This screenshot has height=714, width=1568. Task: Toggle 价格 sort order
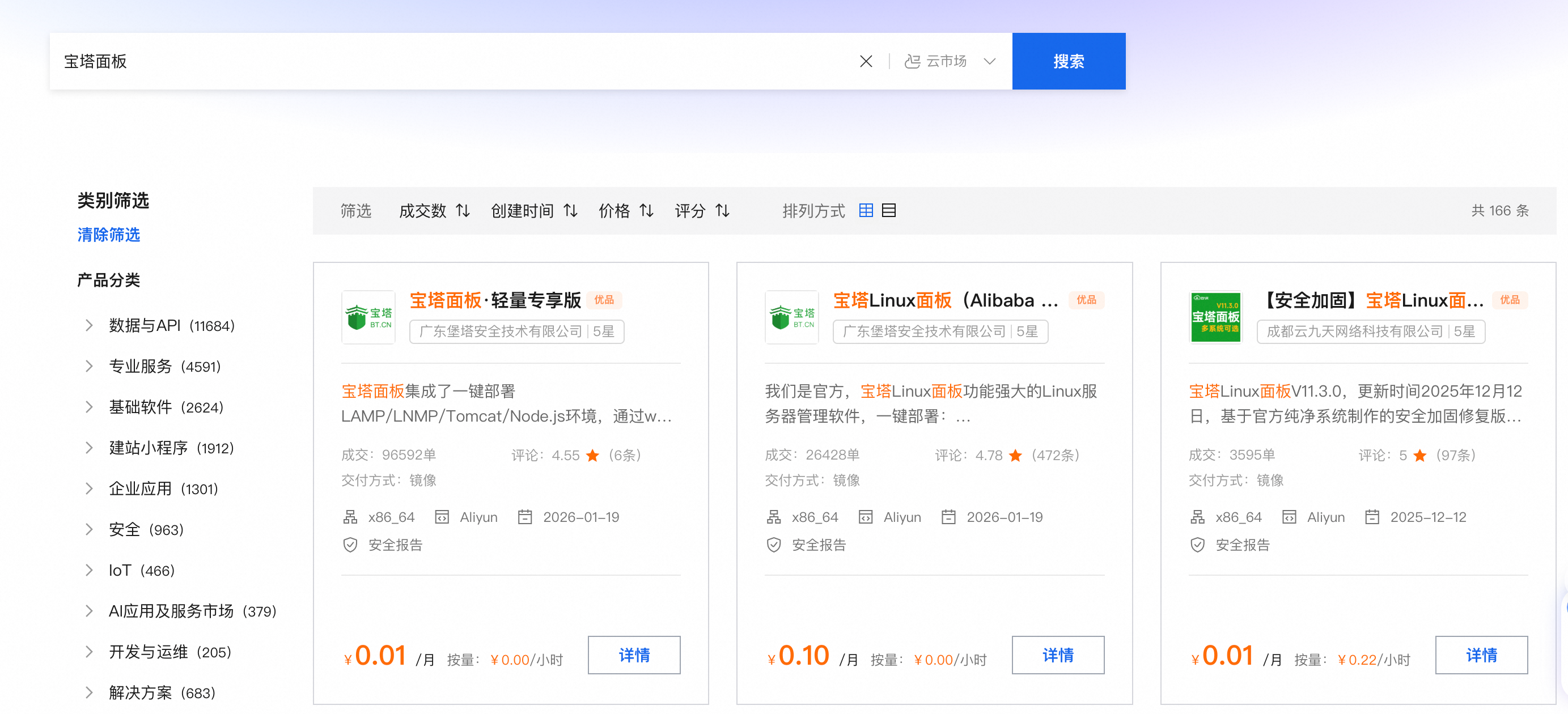pyautogui.click(x=646, y=211)
